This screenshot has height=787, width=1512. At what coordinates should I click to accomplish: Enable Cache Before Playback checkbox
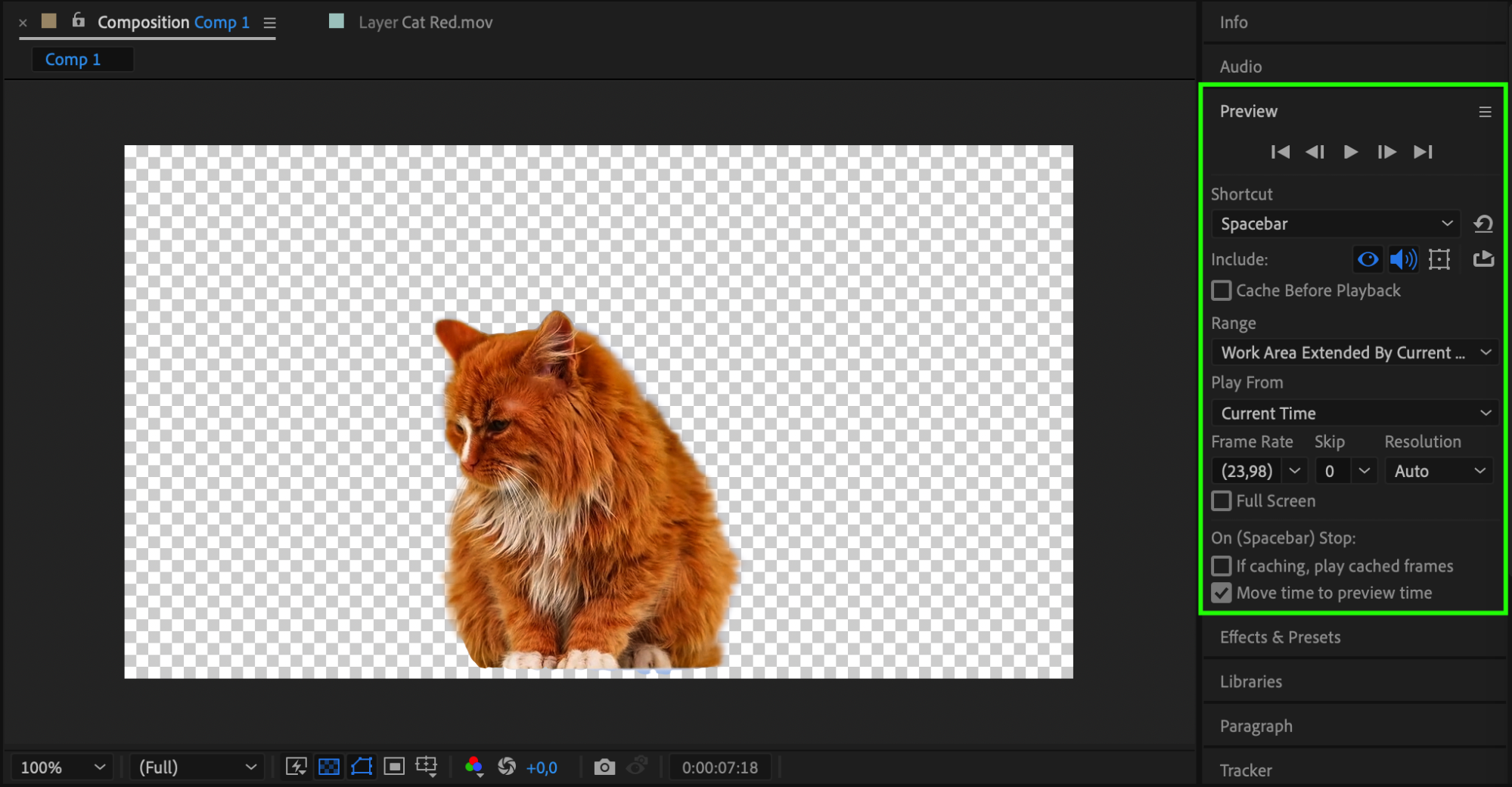1222,291
